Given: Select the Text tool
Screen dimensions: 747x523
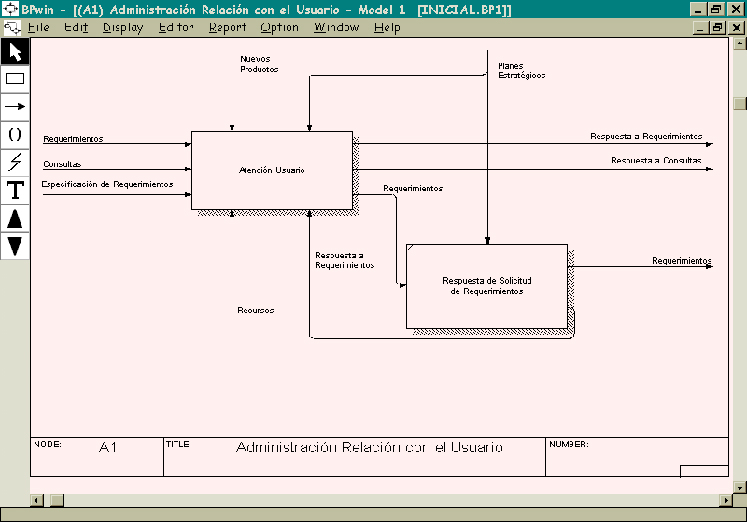Looking at the screenshot, I should [15, 190].
